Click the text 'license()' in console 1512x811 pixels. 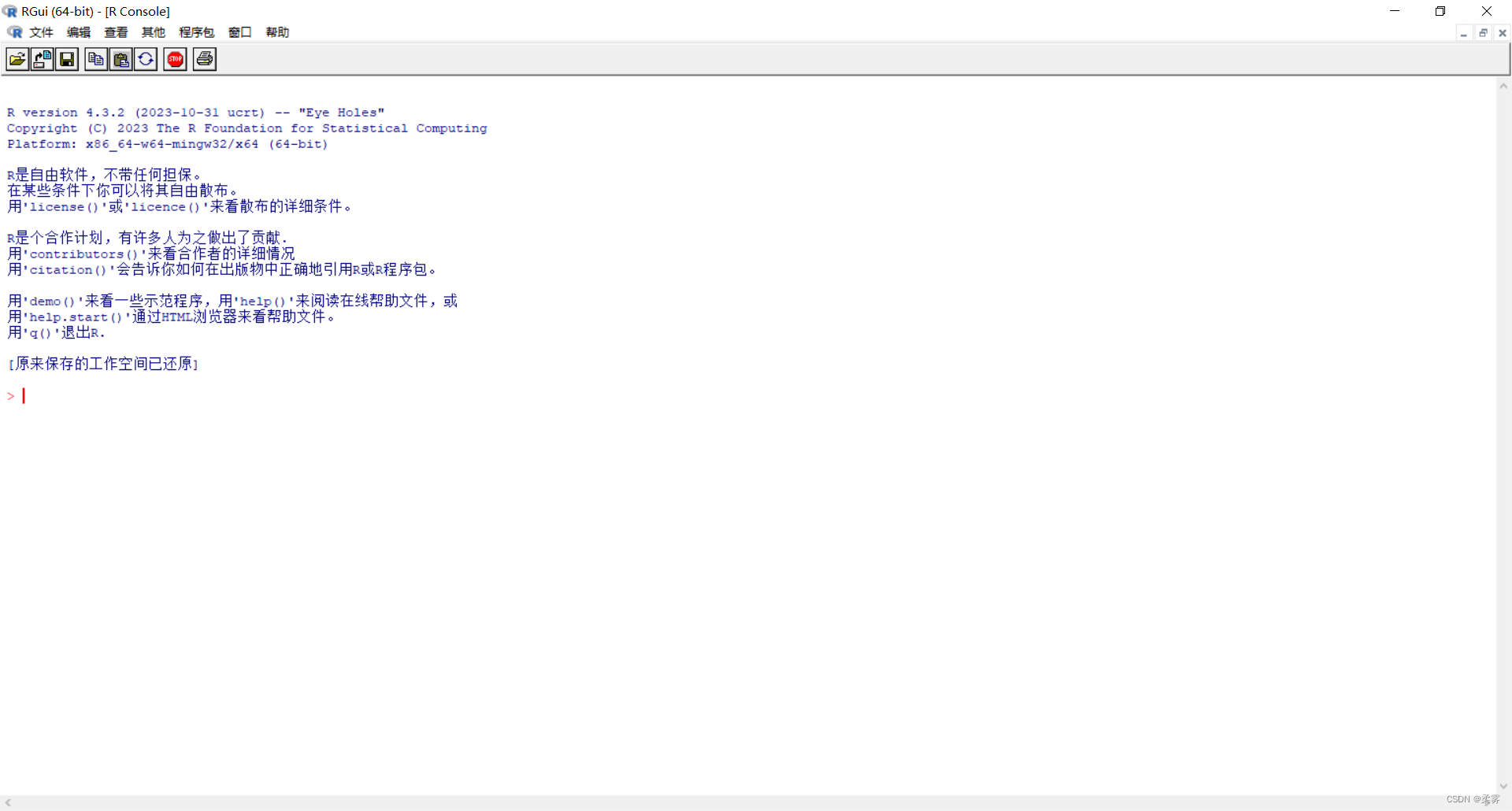[x=64, y=207]
